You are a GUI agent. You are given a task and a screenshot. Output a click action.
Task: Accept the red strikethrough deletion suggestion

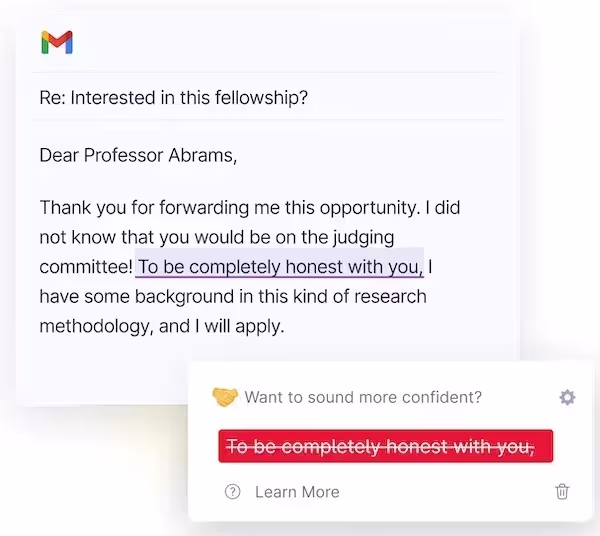pyautogui.click(x=385, y=446)
